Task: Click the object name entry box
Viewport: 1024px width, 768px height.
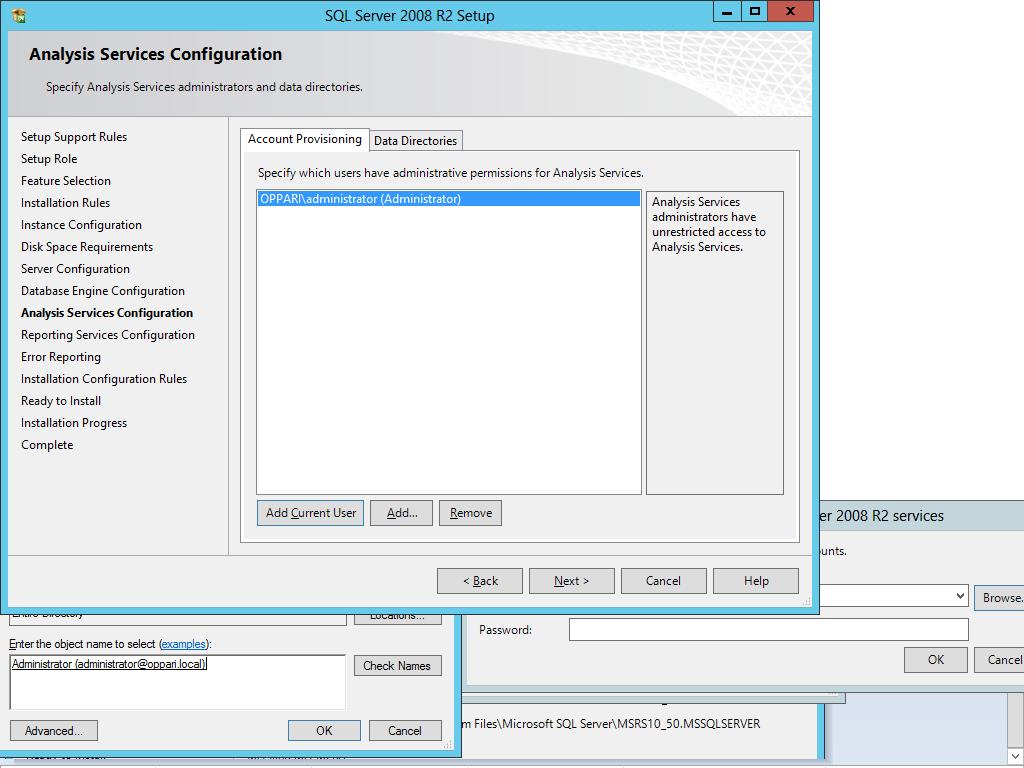Action: pos(177,682)
